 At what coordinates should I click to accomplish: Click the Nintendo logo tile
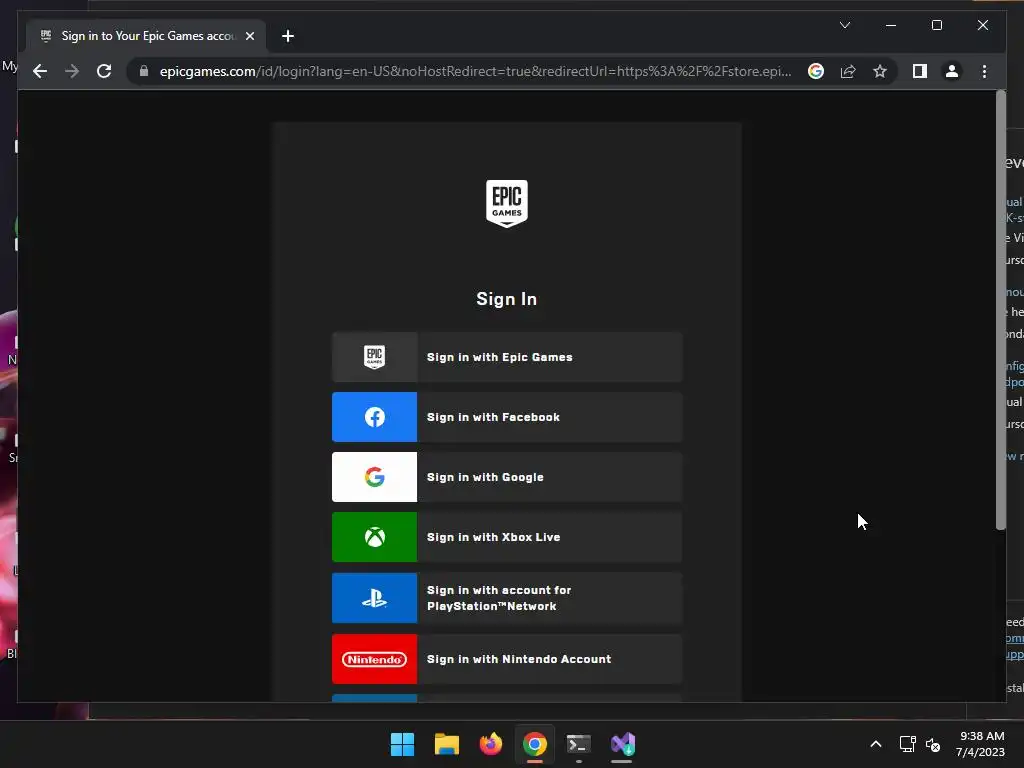coord(374,659)
